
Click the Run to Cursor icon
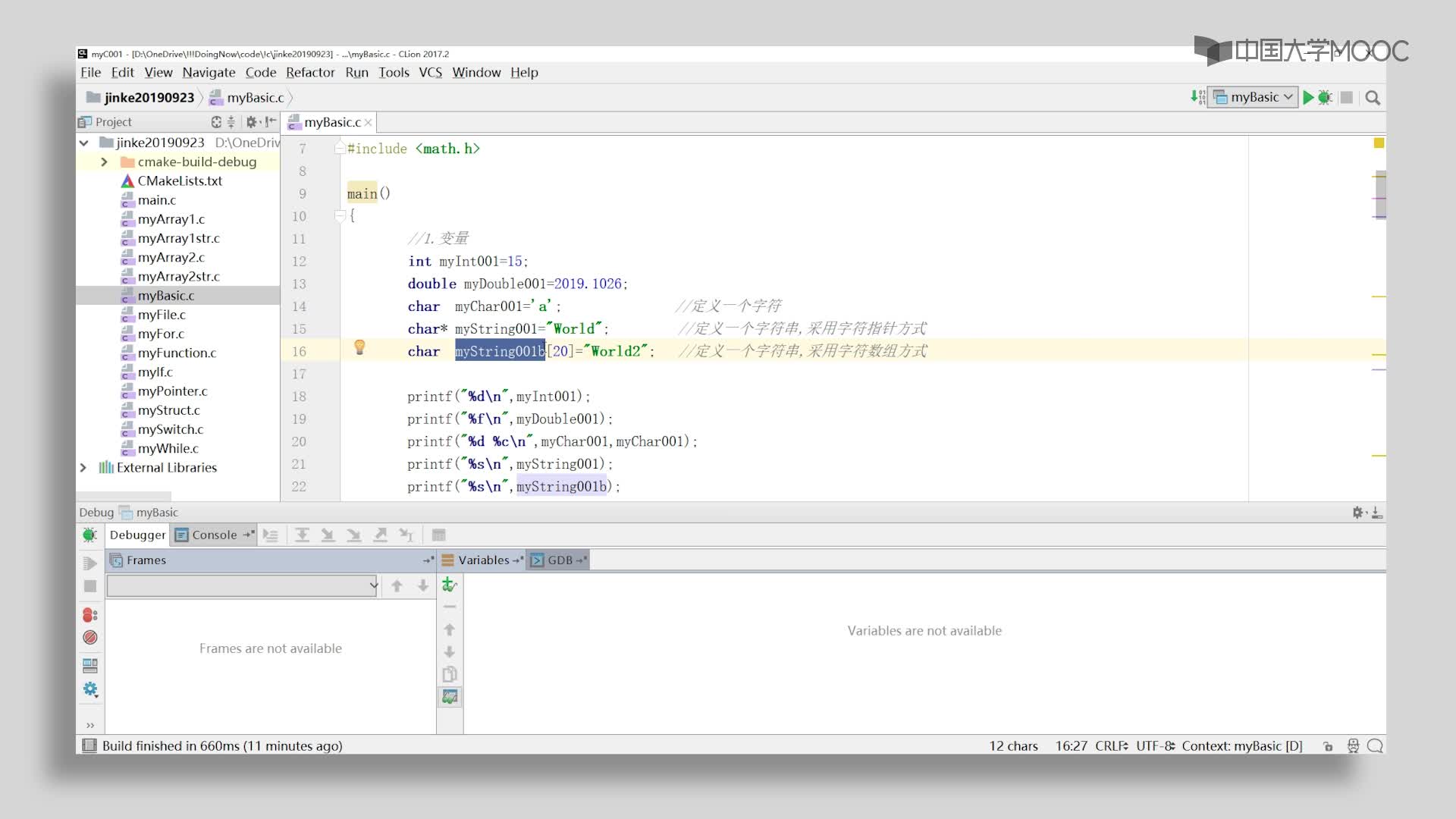pyautogui.click(x=406, y=535)
